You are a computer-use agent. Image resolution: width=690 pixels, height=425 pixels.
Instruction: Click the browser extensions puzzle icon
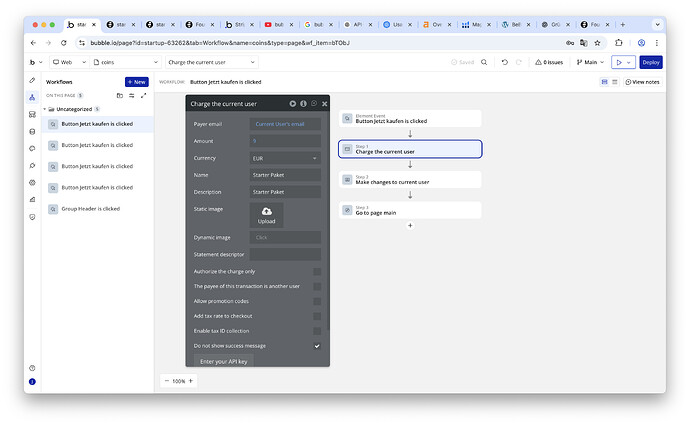(x=619, y=43)
